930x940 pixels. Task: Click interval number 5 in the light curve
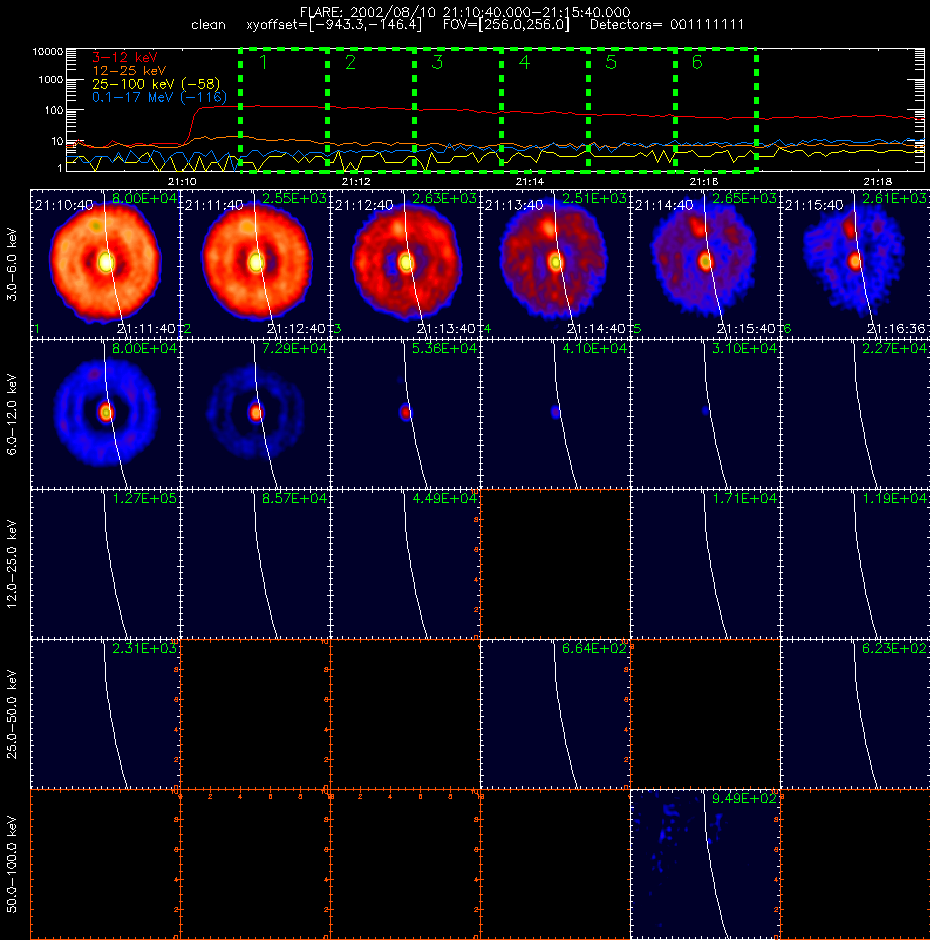coord(611,62)
